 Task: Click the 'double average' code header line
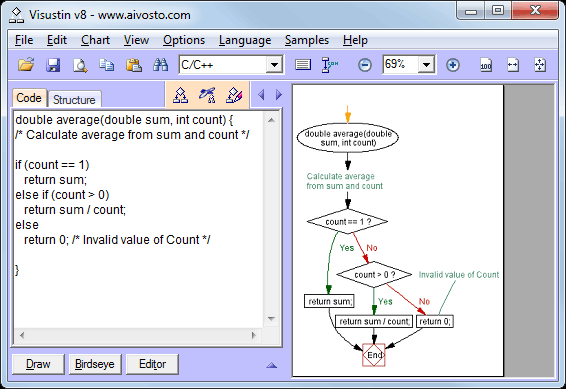coord(125,120)
